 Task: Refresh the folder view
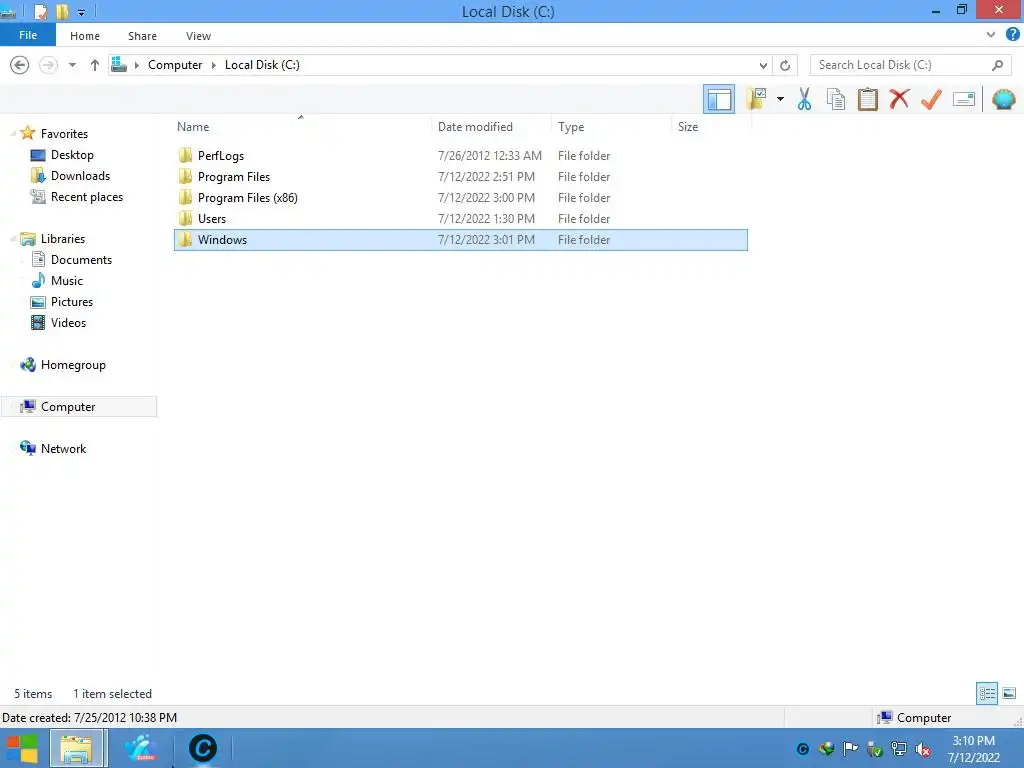point(785,65)
